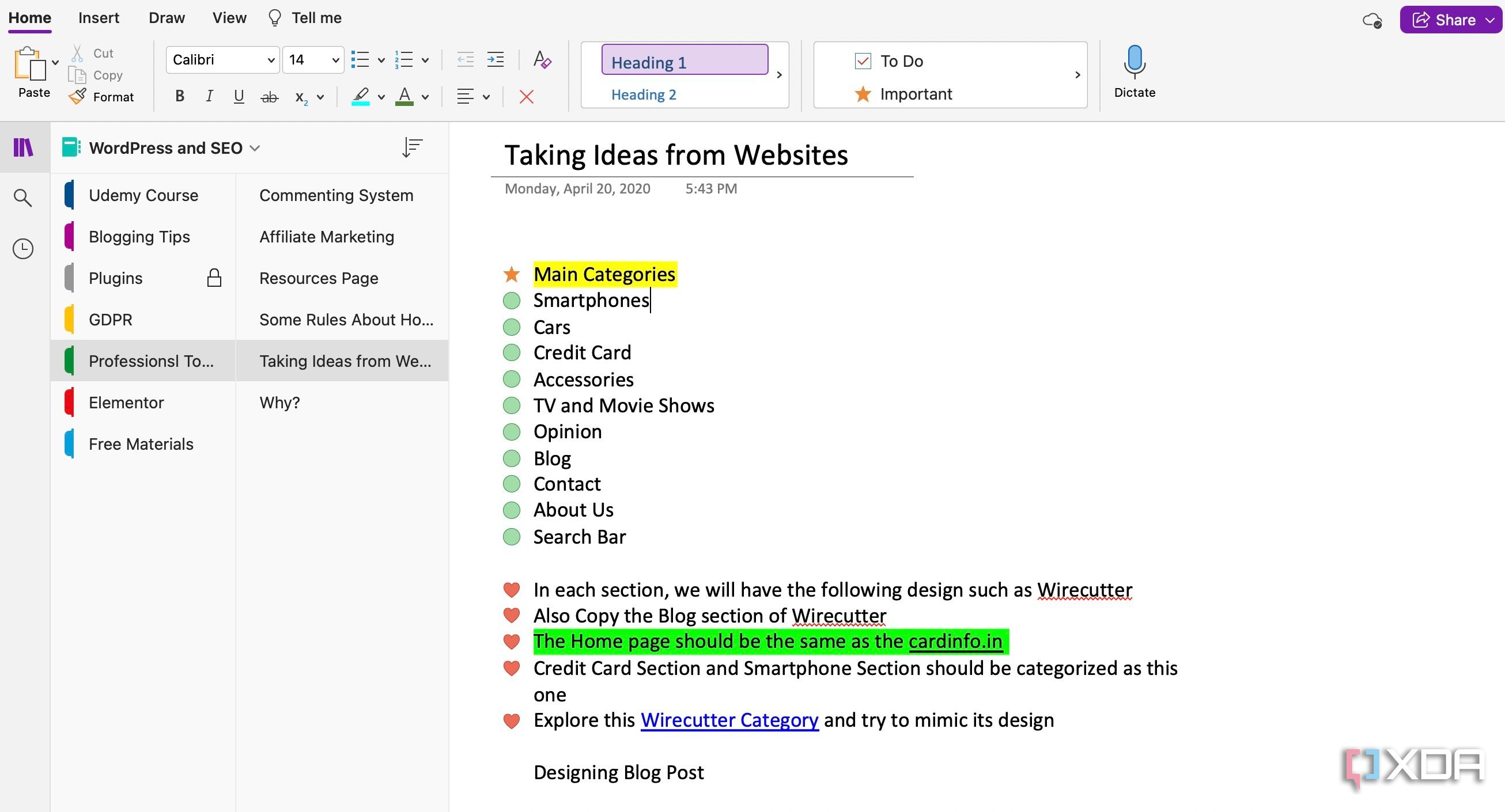Open highlight color picker arrow

click(x=381, y=97)
